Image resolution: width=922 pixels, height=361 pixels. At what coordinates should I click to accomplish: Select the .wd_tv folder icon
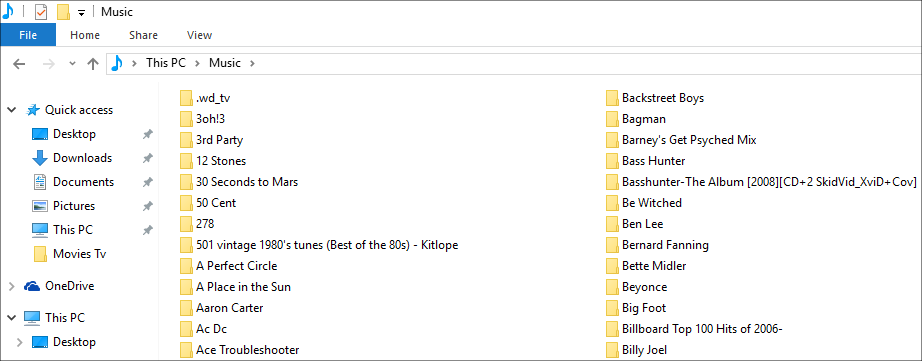(x=186, y=98)
